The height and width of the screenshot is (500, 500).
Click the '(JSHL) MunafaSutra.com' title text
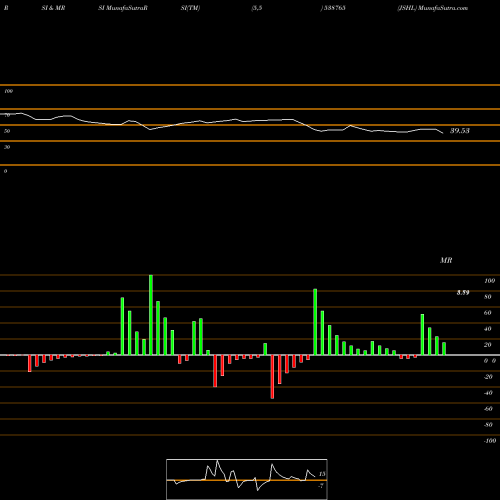coord(433,8)
